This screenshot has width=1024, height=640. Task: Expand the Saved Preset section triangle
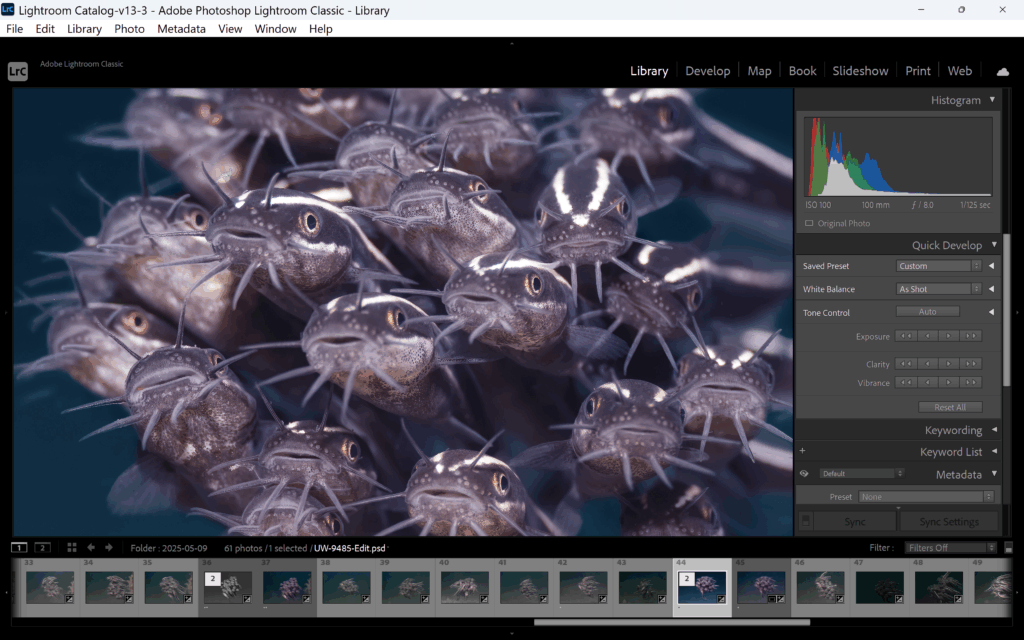click(x=991, y=266)
